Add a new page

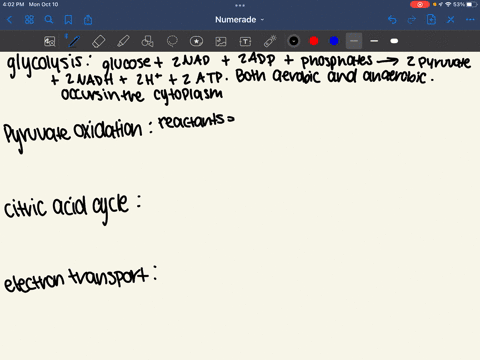[x=431, y=20]
